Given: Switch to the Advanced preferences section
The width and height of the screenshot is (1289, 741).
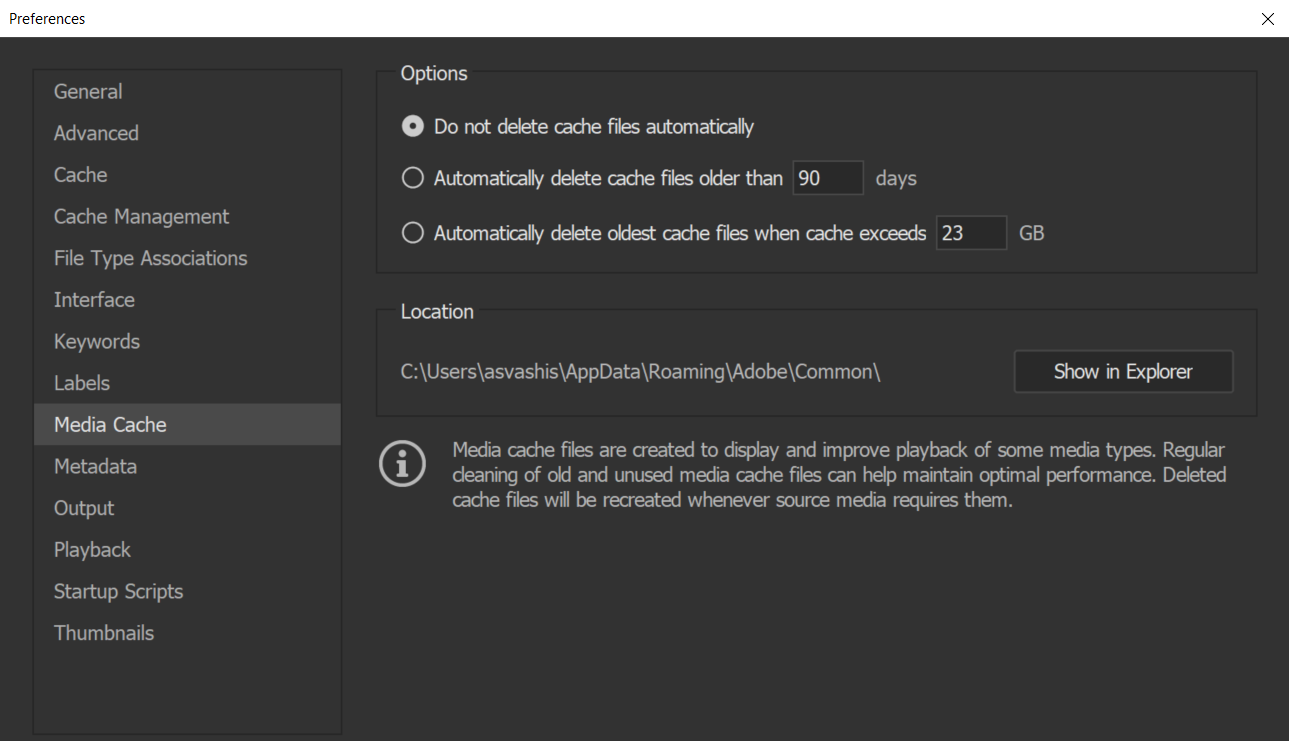Looking at the screenshot, I should (96, 133).
